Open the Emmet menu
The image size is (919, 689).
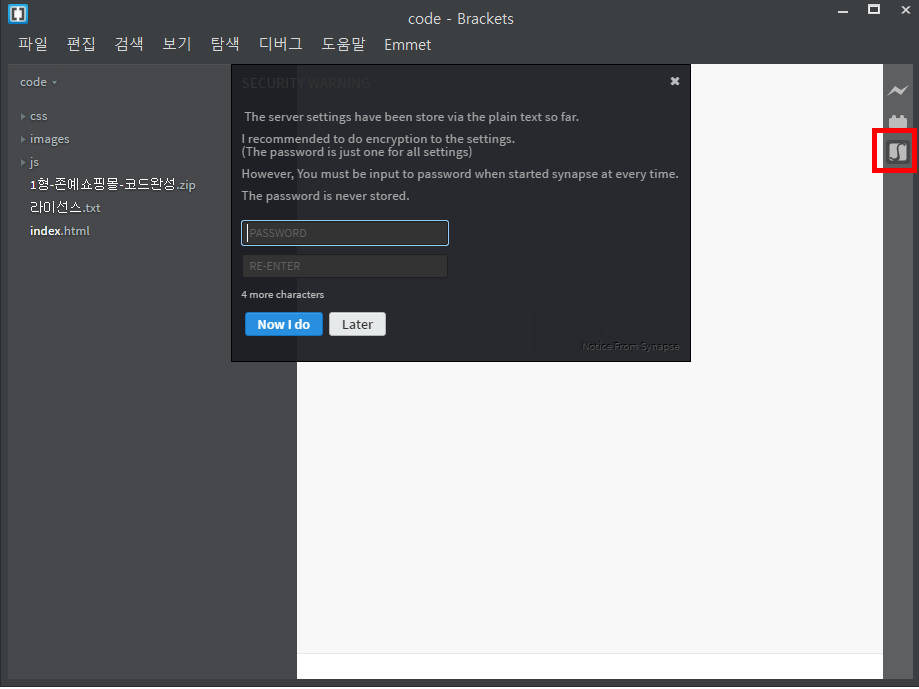click(x=407, y=45)
